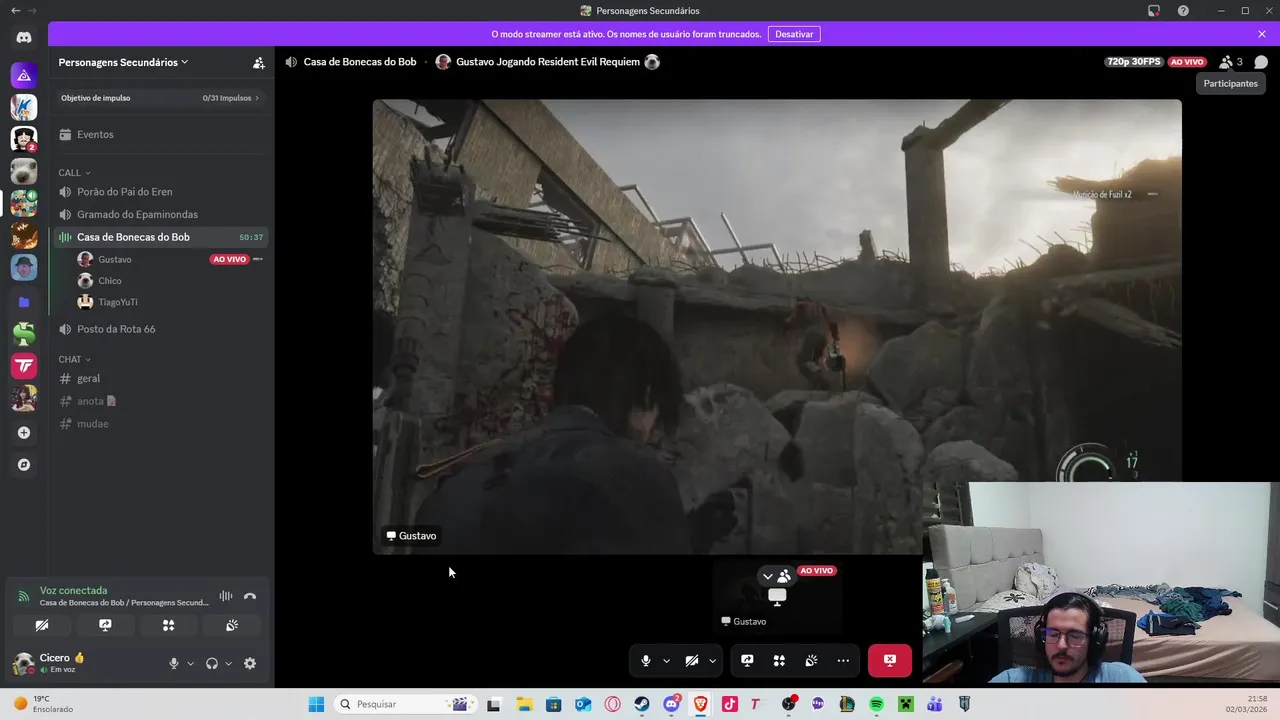Screen dimensions: 1280x720
Task: Collapse the CHAT channel category
Action: 74,359
